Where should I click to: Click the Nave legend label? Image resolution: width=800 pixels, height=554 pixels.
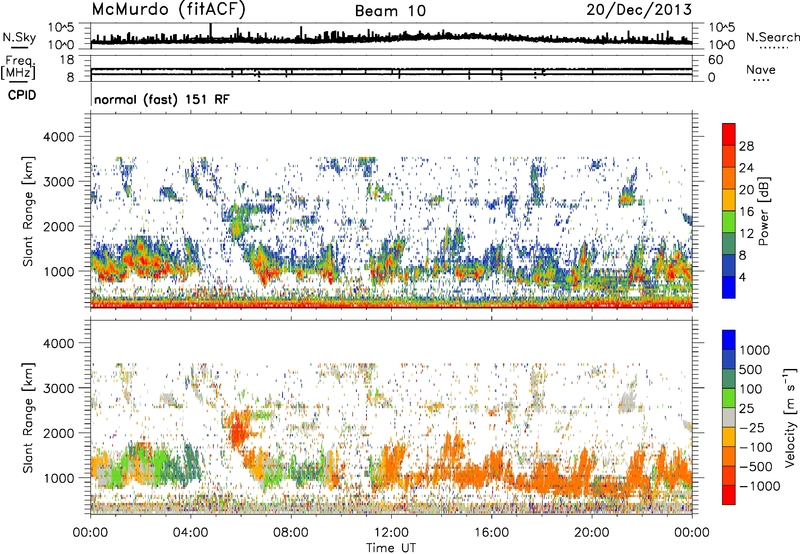coord(761,69)
